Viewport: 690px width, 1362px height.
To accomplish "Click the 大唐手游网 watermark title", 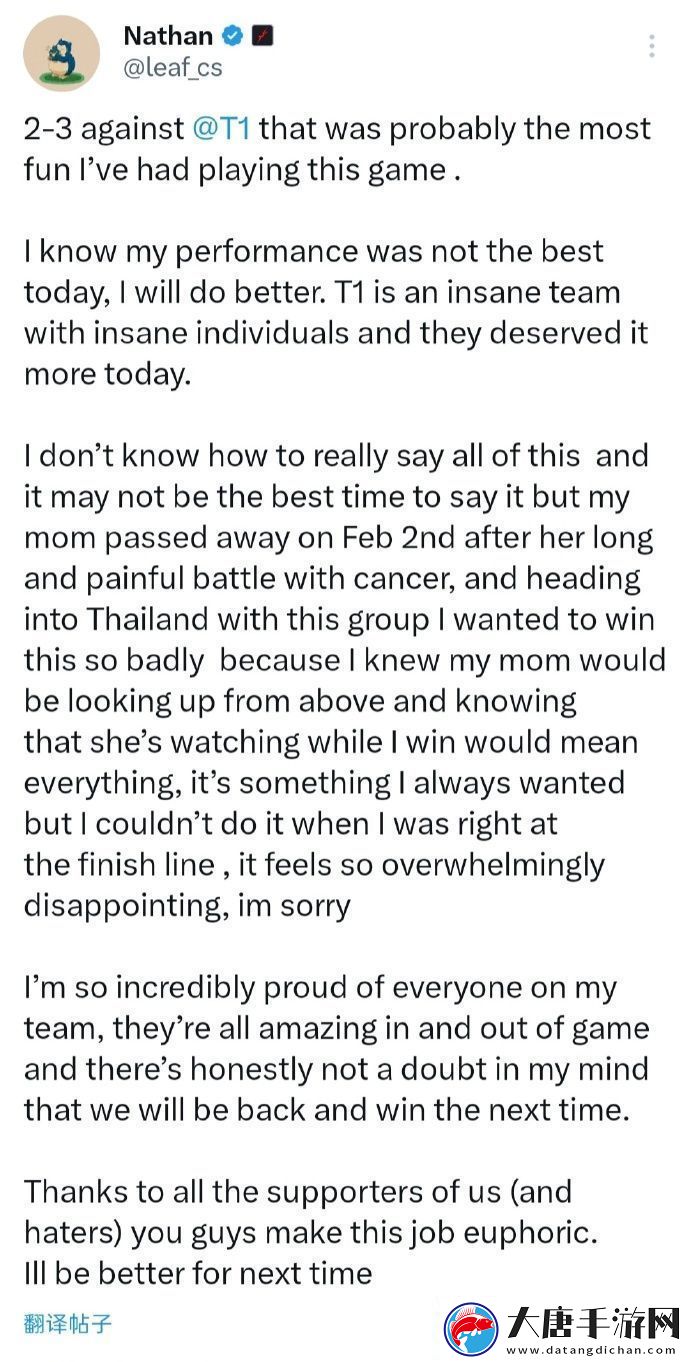I will pos(591,1321).
